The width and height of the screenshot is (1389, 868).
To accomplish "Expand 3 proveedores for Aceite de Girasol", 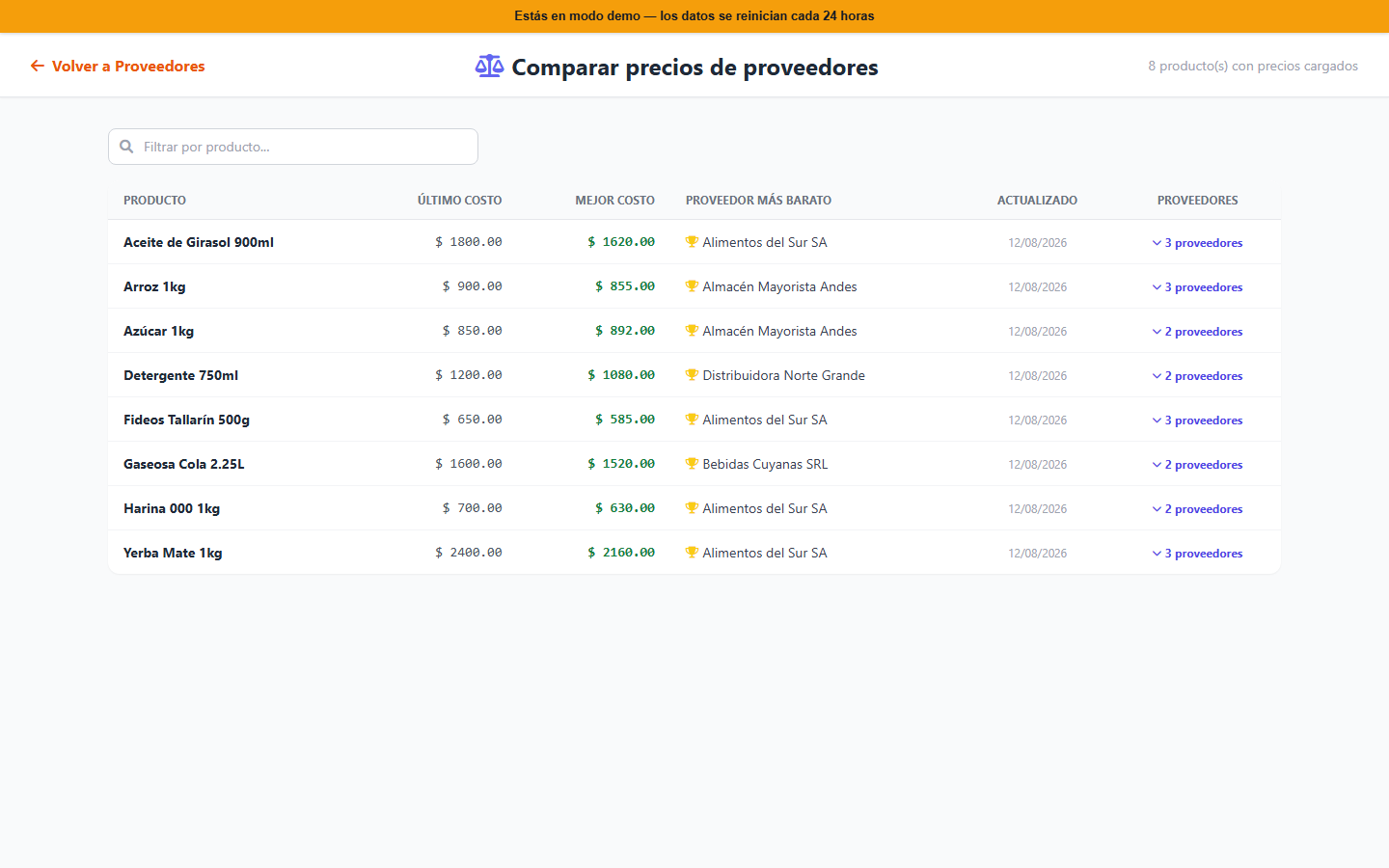I will point(1197,243).
